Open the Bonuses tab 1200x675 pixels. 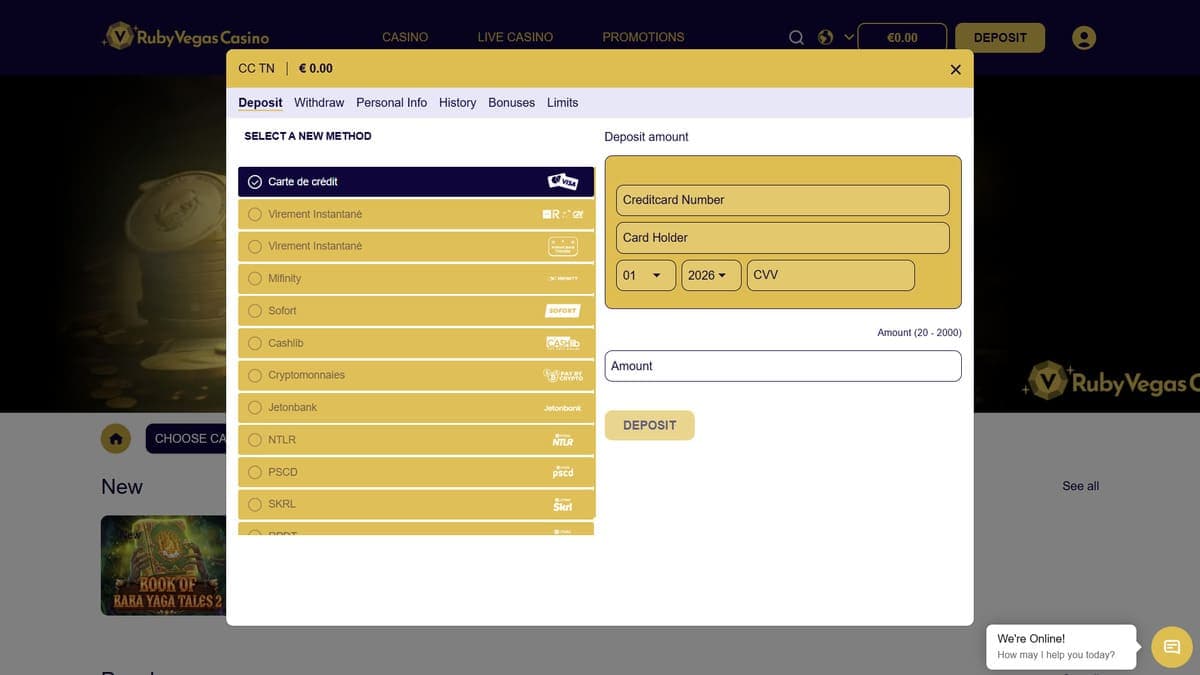click(x=511, y=103)
